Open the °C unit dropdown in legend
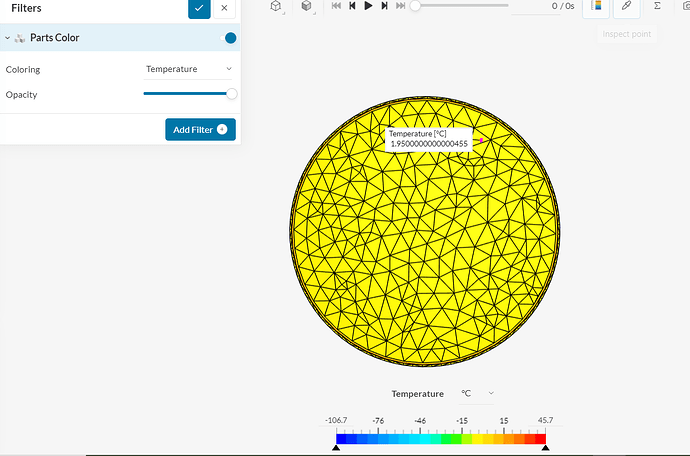Screen dimensions: 690x456 [477, 393]
